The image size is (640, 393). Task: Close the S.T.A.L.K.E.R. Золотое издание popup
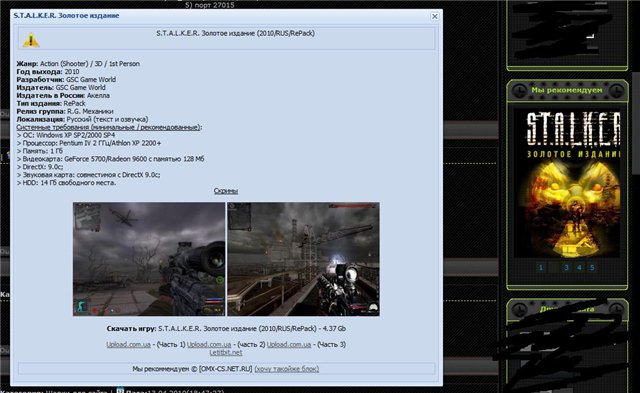pyautogui.click(x=434, y=16)
